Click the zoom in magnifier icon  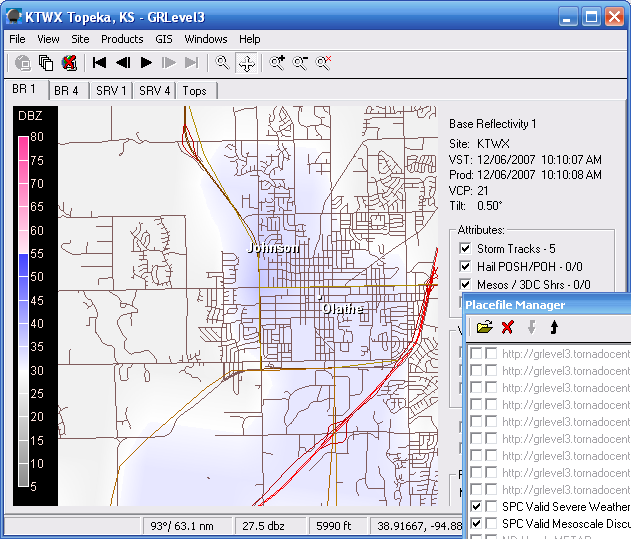point(277,63)
